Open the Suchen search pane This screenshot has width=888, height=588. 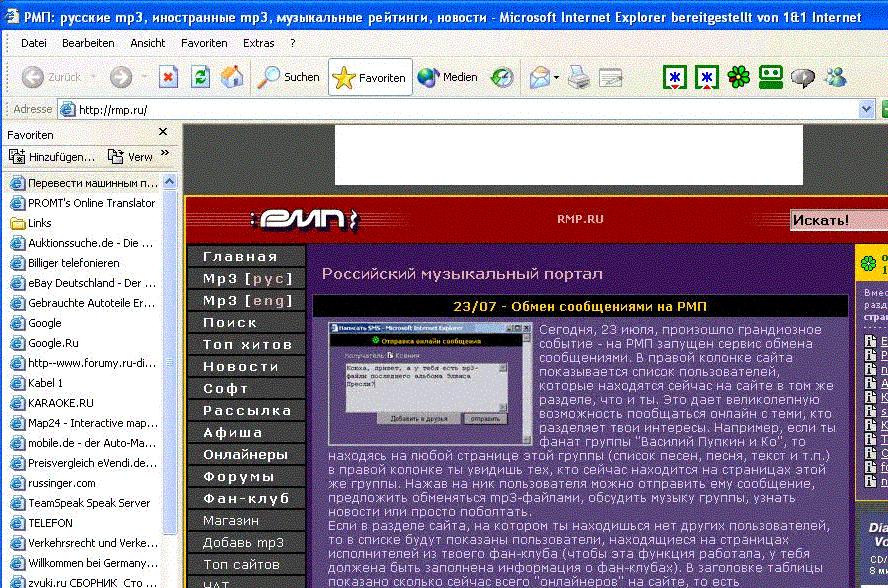(x=289, y=77)
